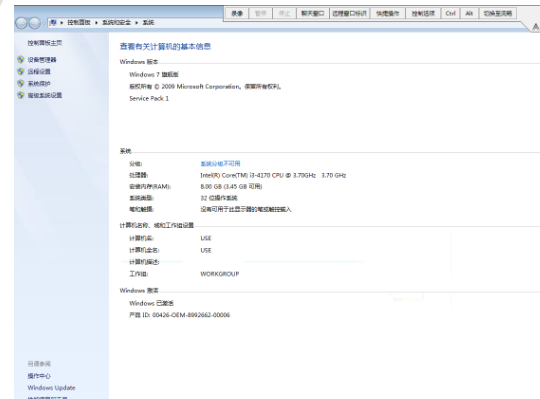The image size is (540, 399).
Task: Click the 32 位操作系统 system type value
Action: pyautogui.click(x=219, y=198)
